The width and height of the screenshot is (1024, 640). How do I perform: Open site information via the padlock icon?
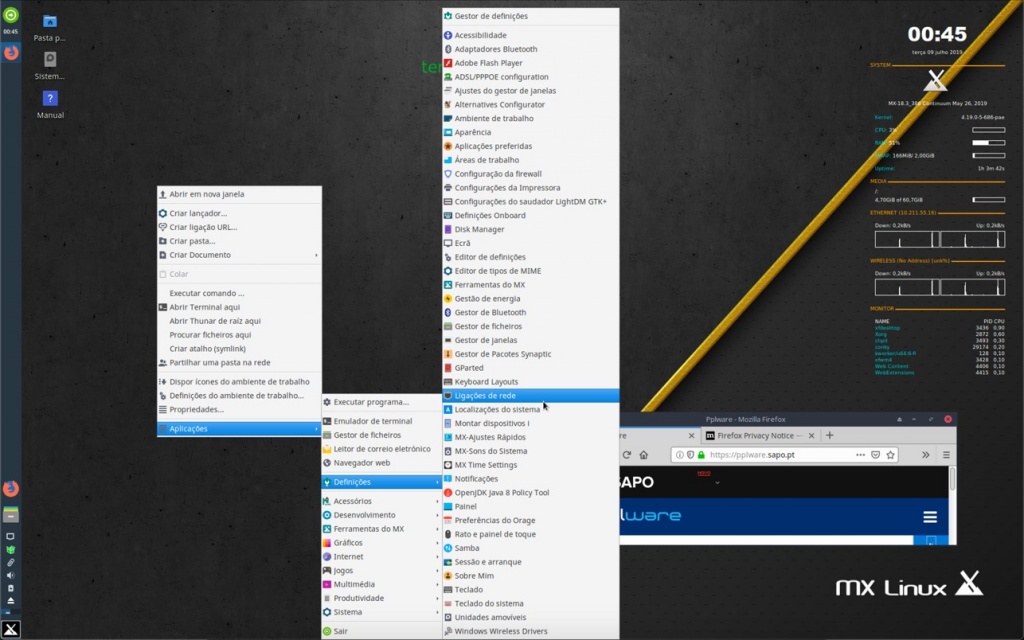(700, 455)
